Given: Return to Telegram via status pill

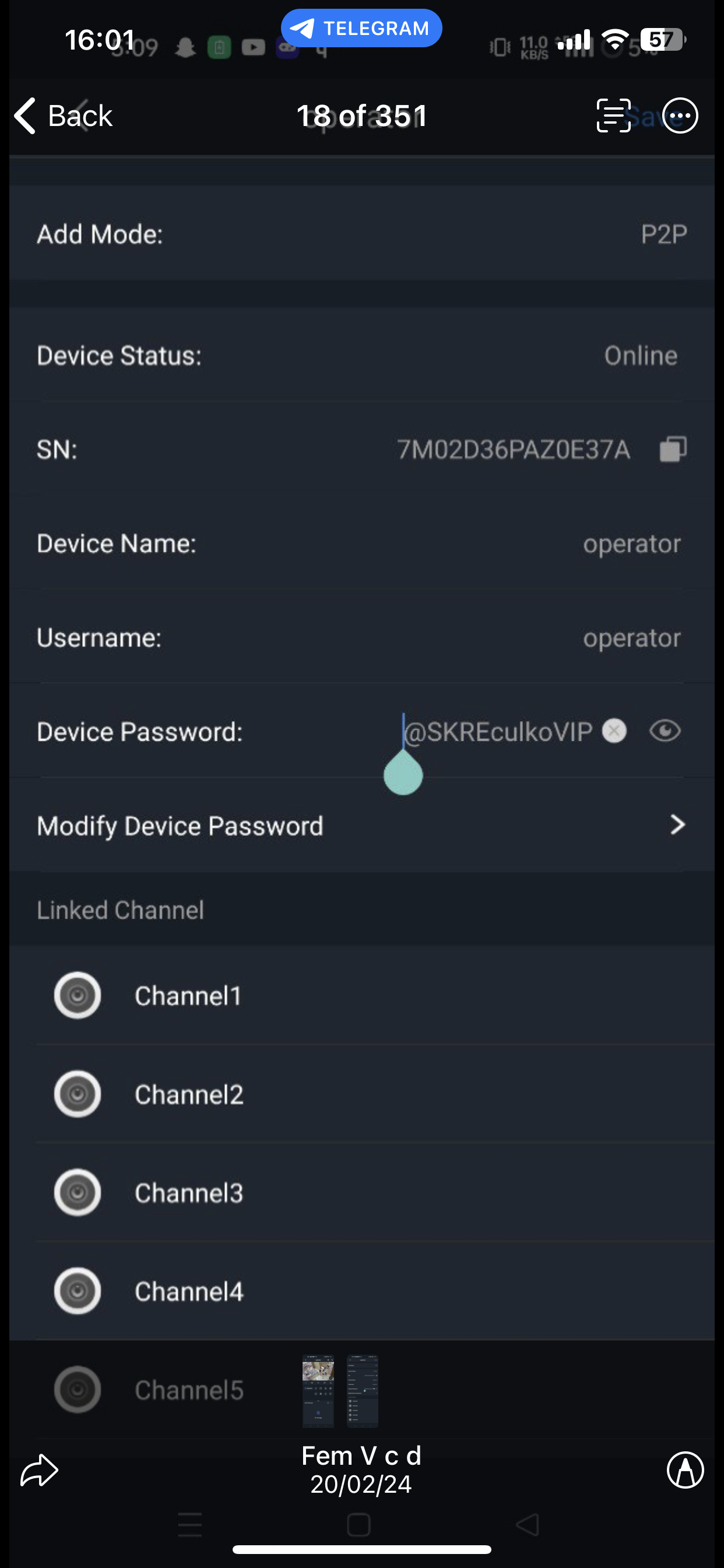Looking at the screenshot, I should pos(361,28).
